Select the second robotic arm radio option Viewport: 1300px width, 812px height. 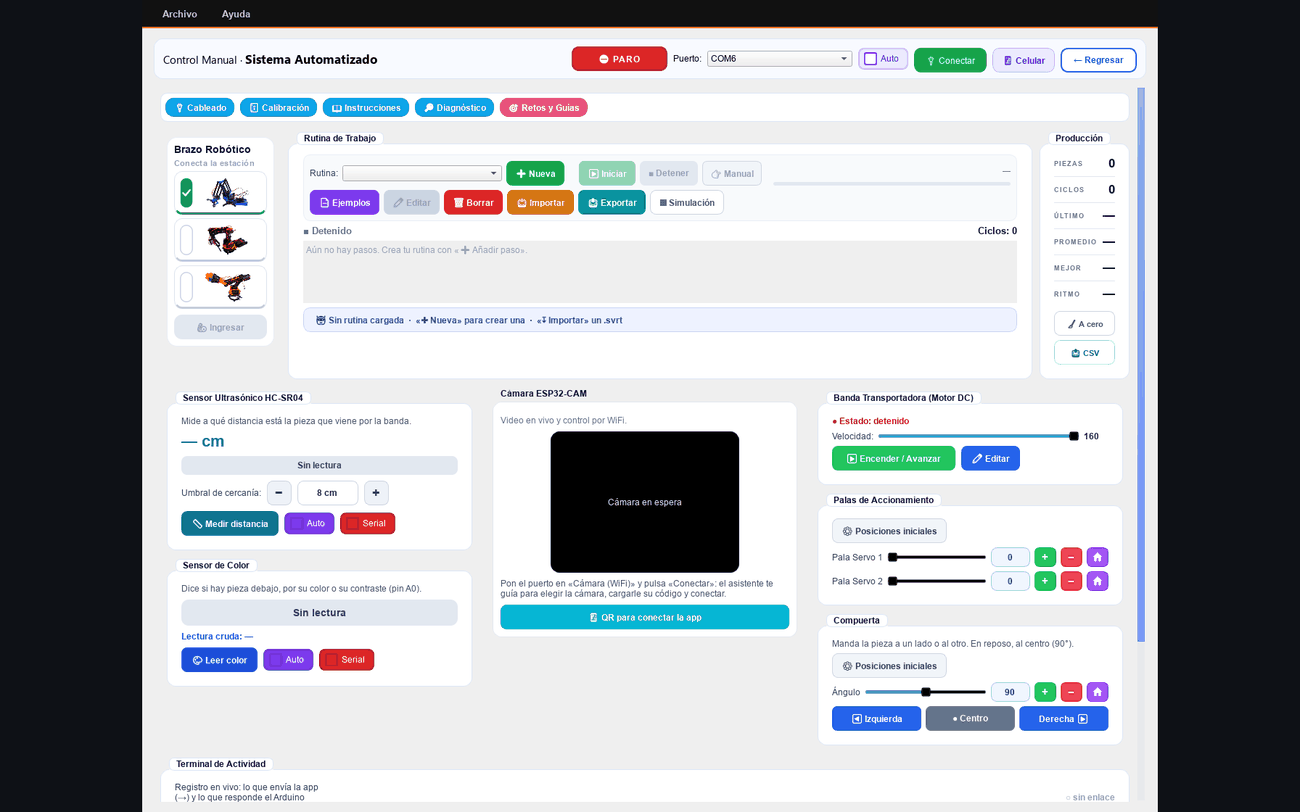click(x=186, y=240)
